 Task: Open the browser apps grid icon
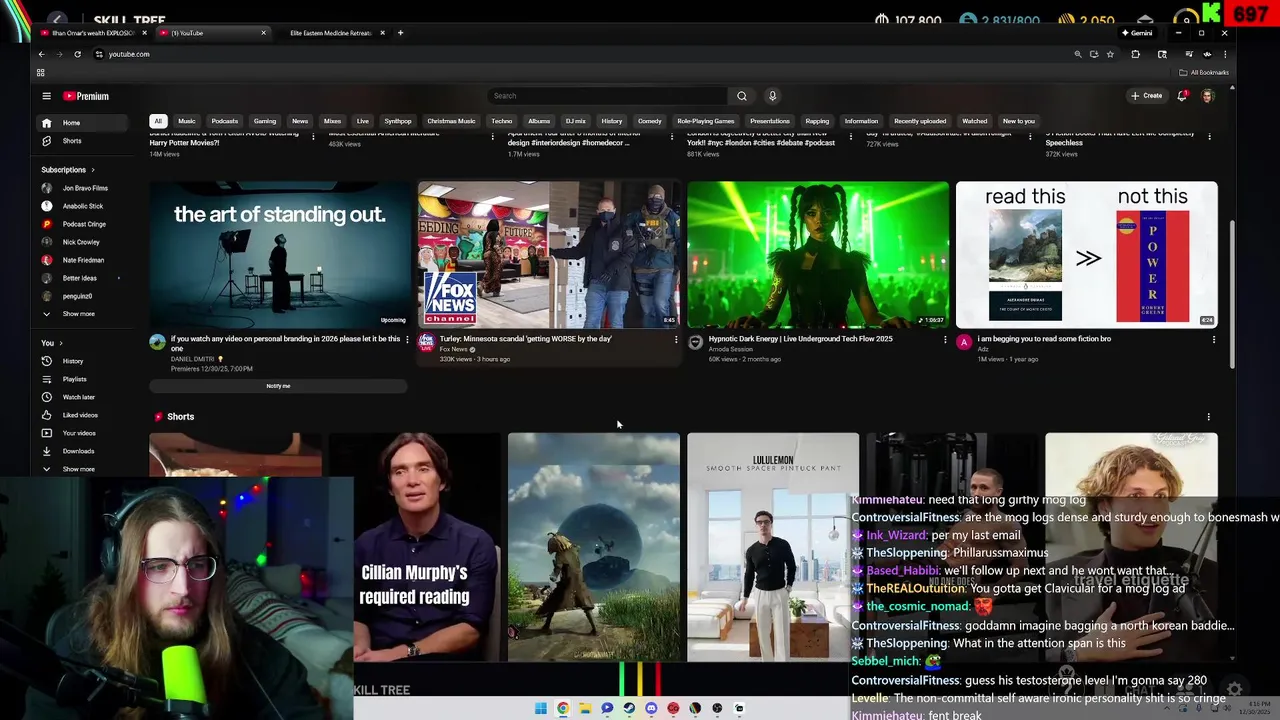coord(41,73)
